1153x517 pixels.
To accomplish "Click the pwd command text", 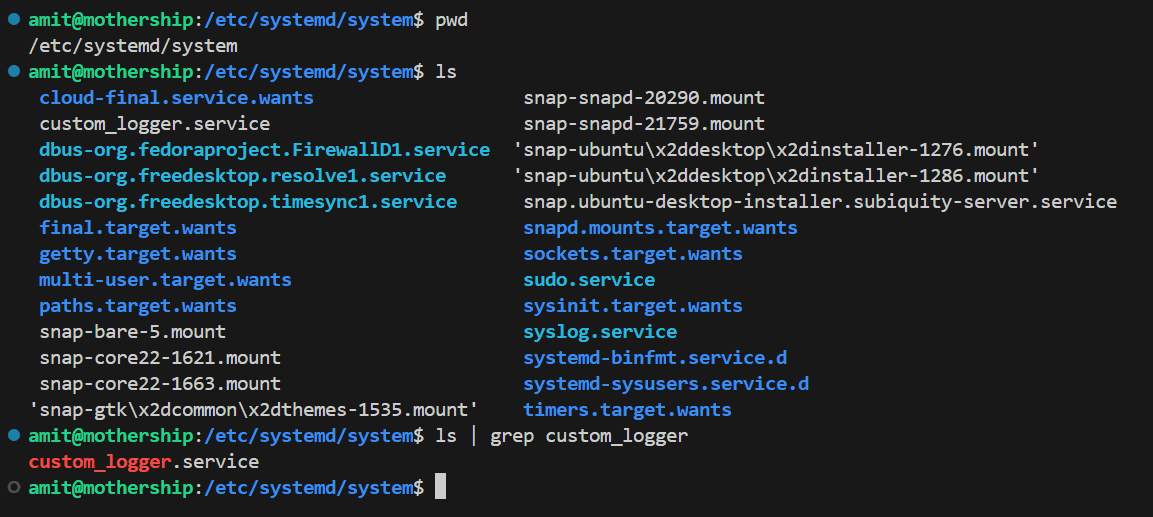I will 451,21.
